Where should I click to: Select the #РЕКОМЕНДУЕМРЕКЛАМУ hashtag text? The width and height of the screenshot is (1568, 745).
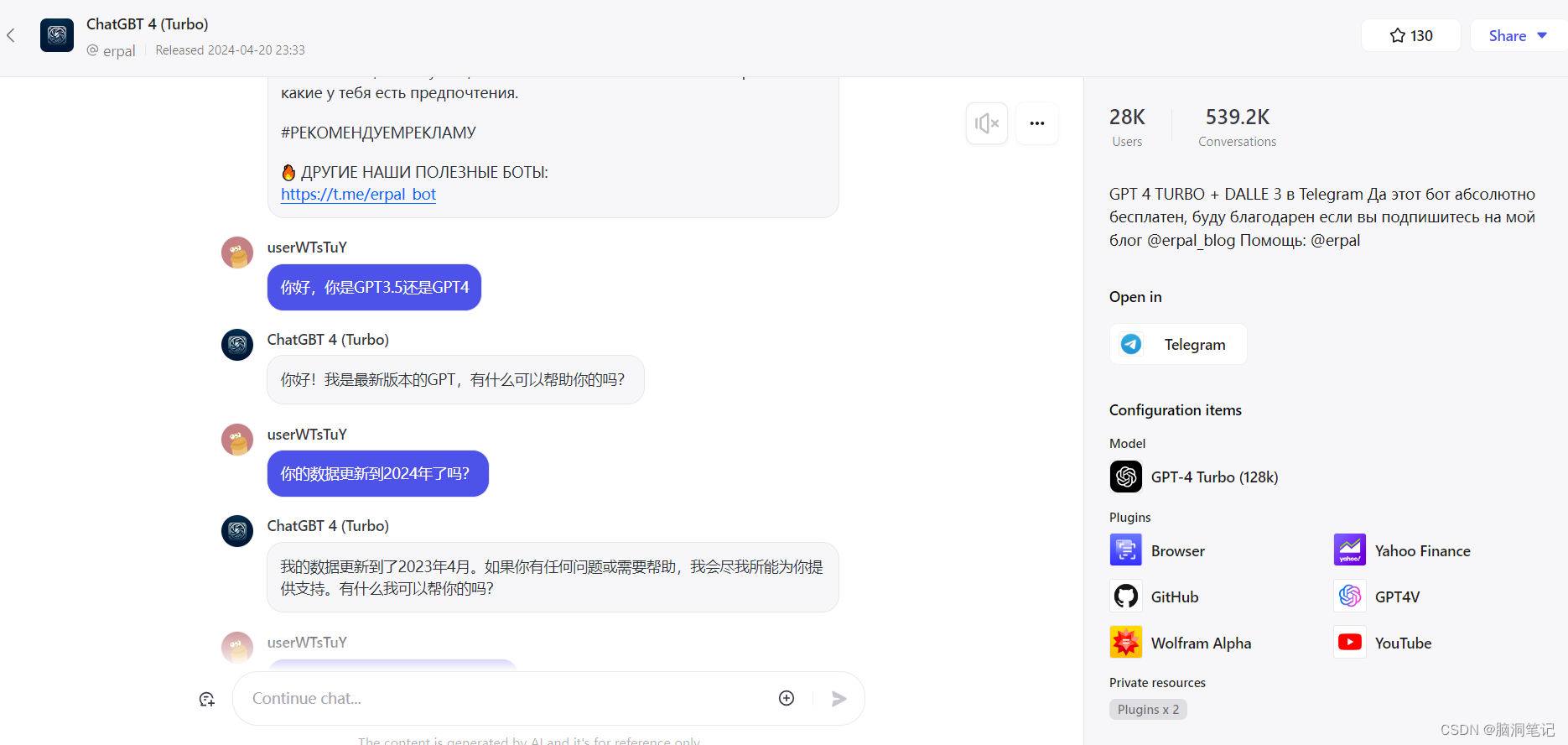click(378, 133)
